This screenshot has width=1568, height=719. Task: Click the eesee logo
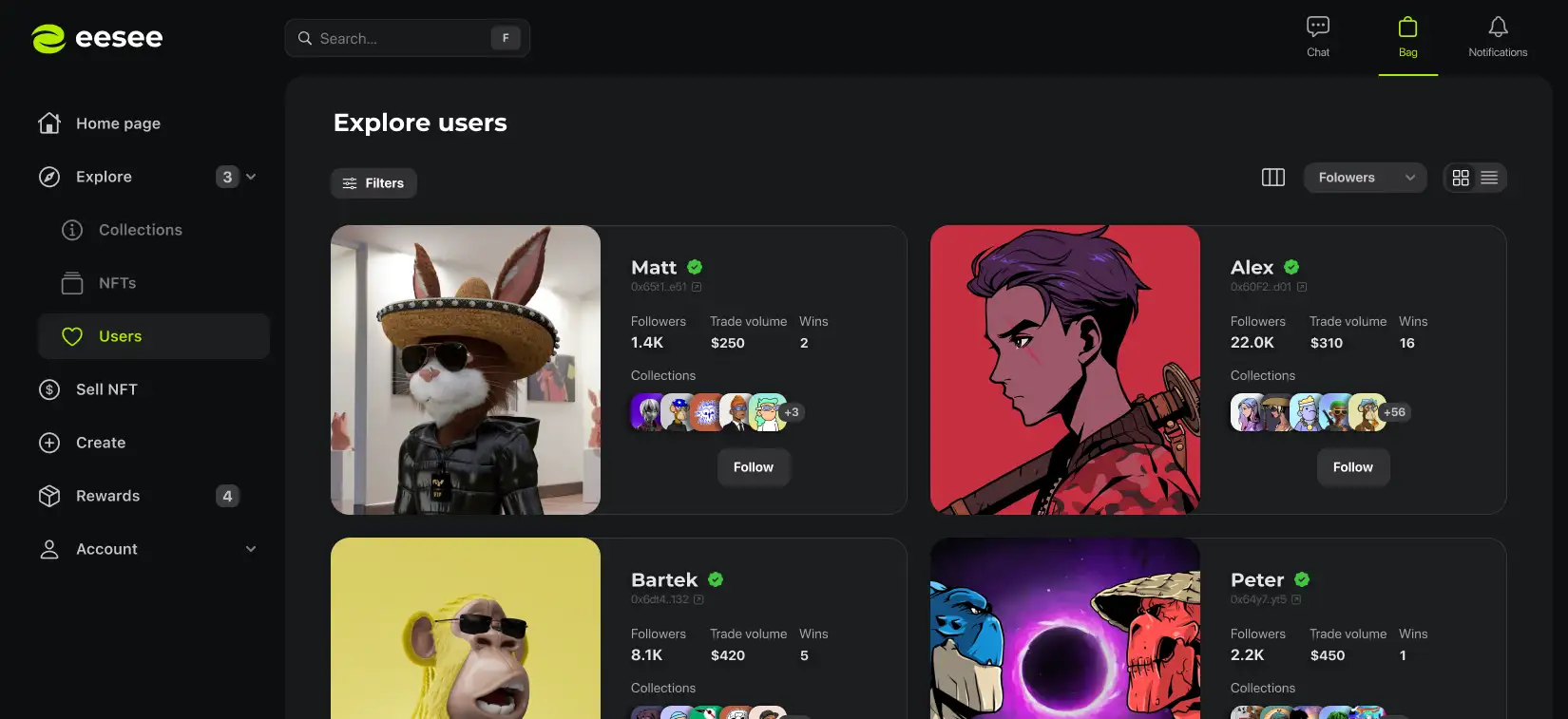(x=98, y=38)
